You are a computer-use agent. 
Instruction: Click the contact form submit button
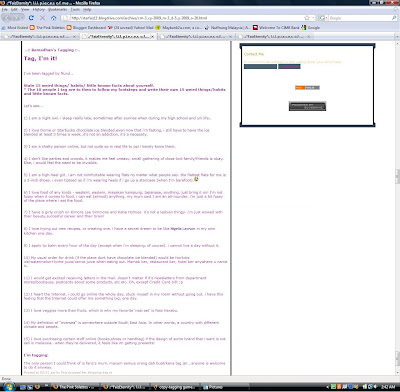[x=289, y=67]
